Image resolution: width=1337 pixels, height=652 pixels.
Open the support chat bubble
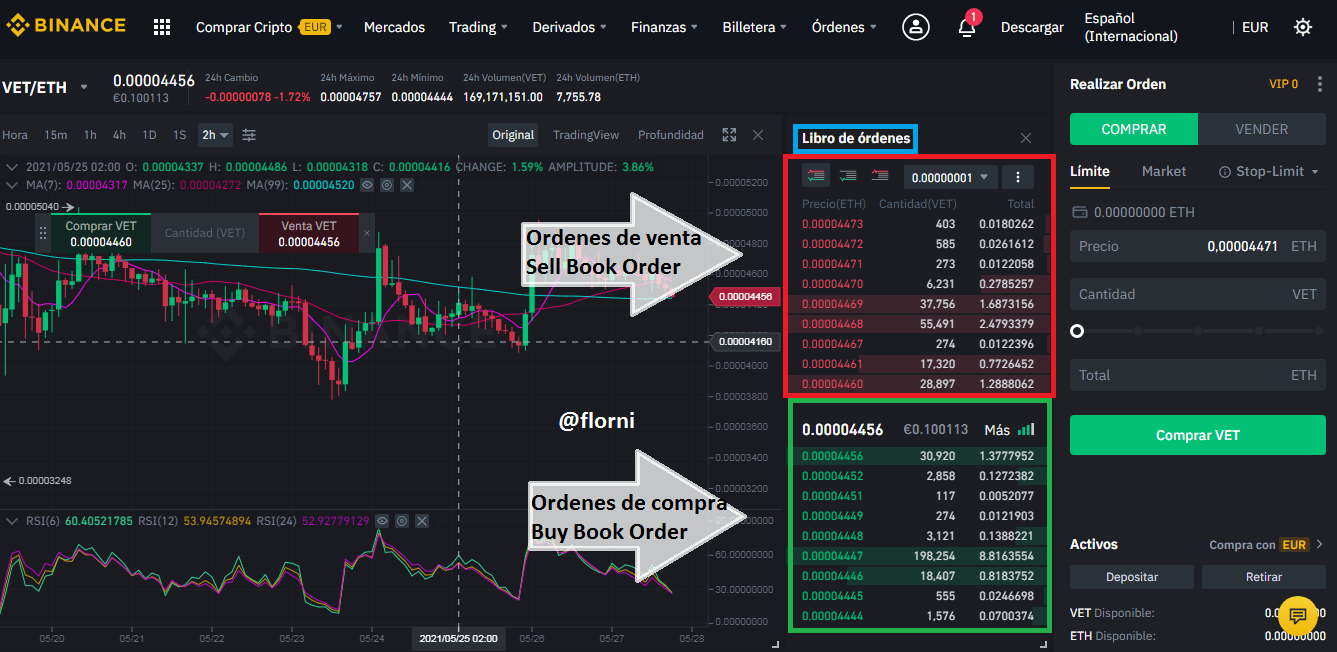1298,614
